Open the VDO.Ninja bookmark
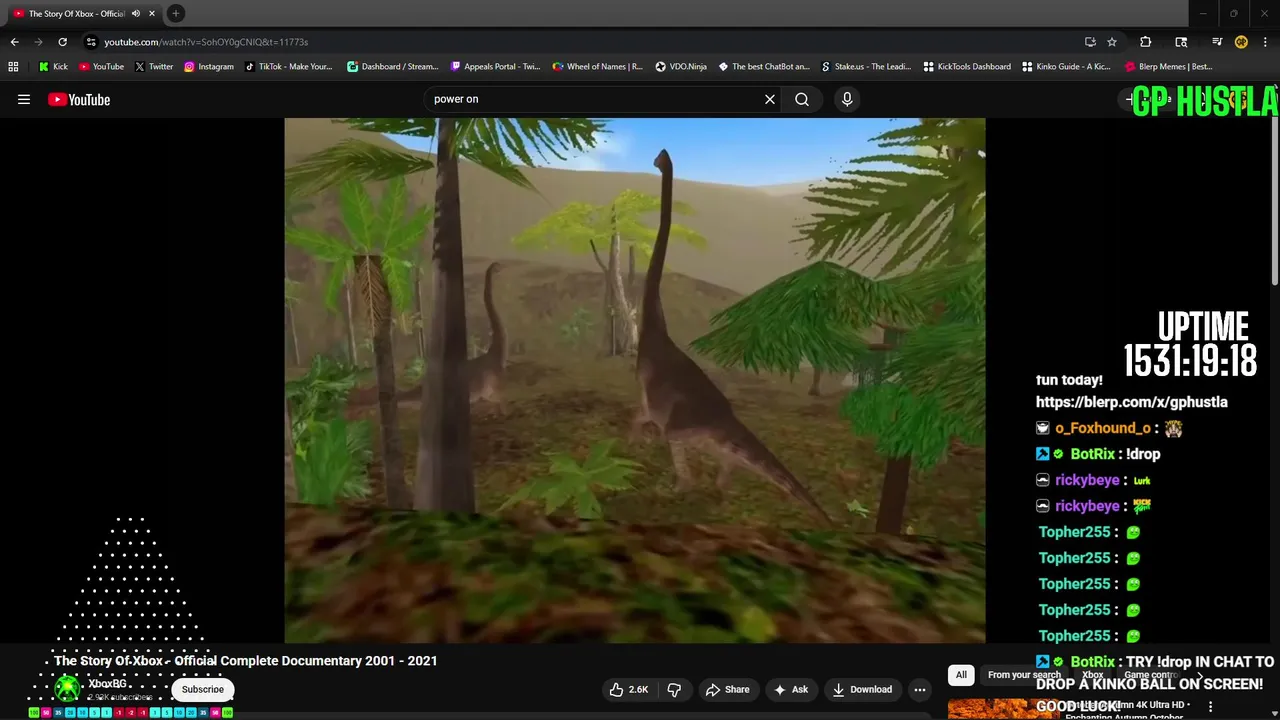Viewport: 1280px width, 720px height. pyautogui.click(x=681, y=67)
